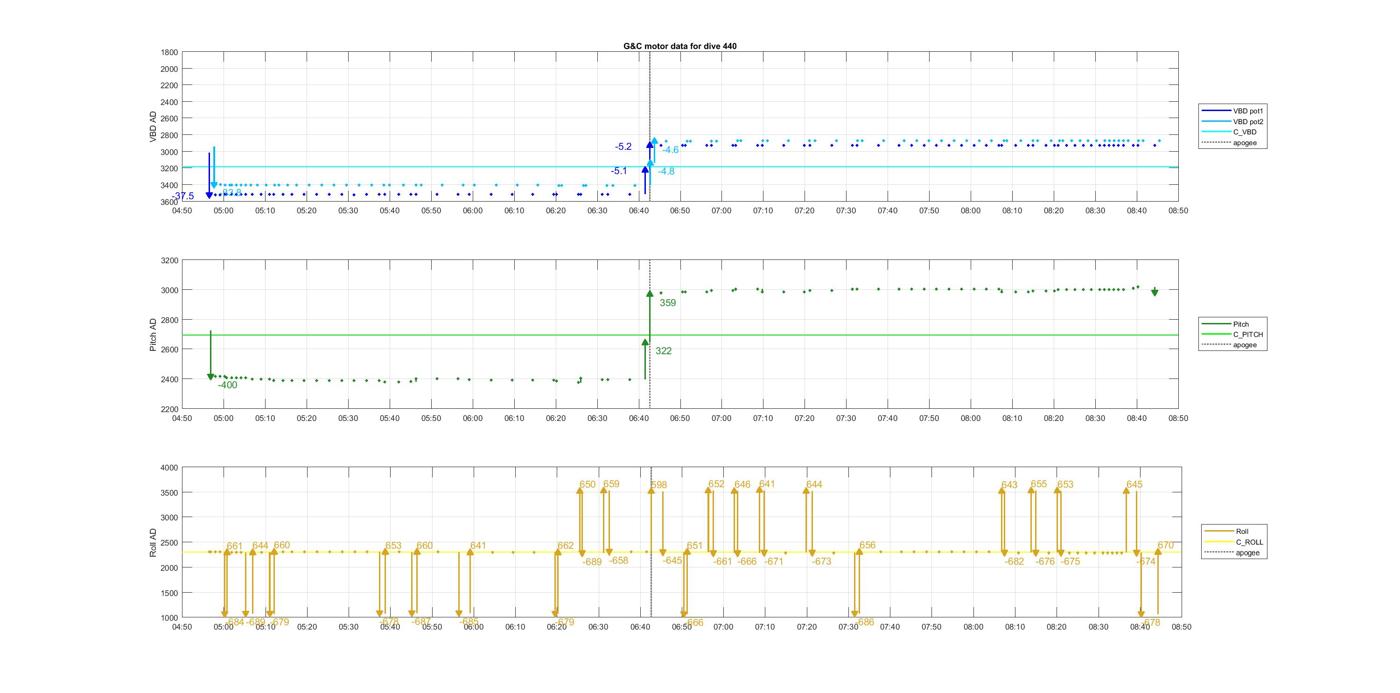Screen dimensions: 1400x693
Task: Click the '655' roll annotation
Action: pos(1039,485)
